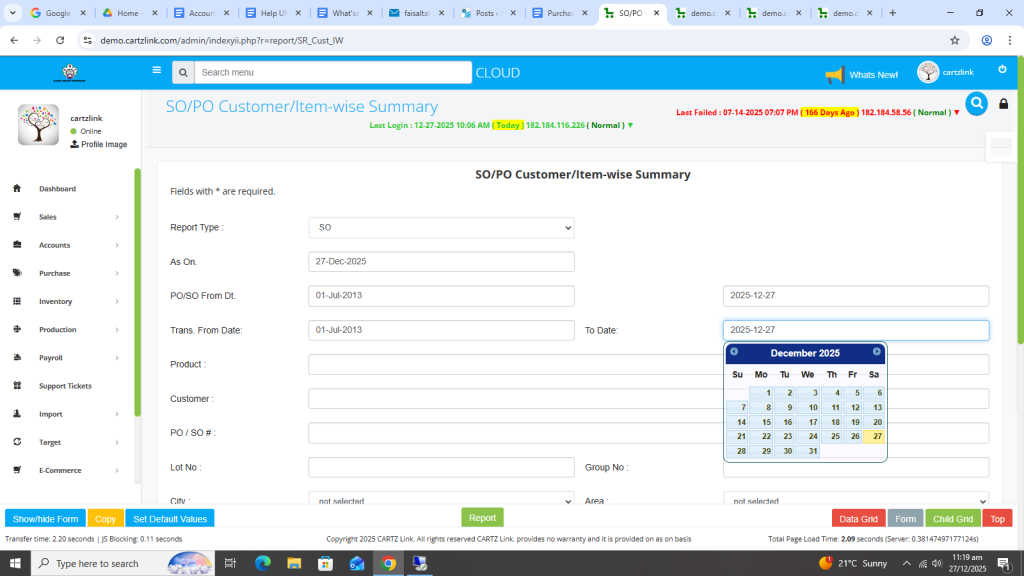Open the Dashboard menu item
This screenshot has height=576, width=1024.
[57, 189]
